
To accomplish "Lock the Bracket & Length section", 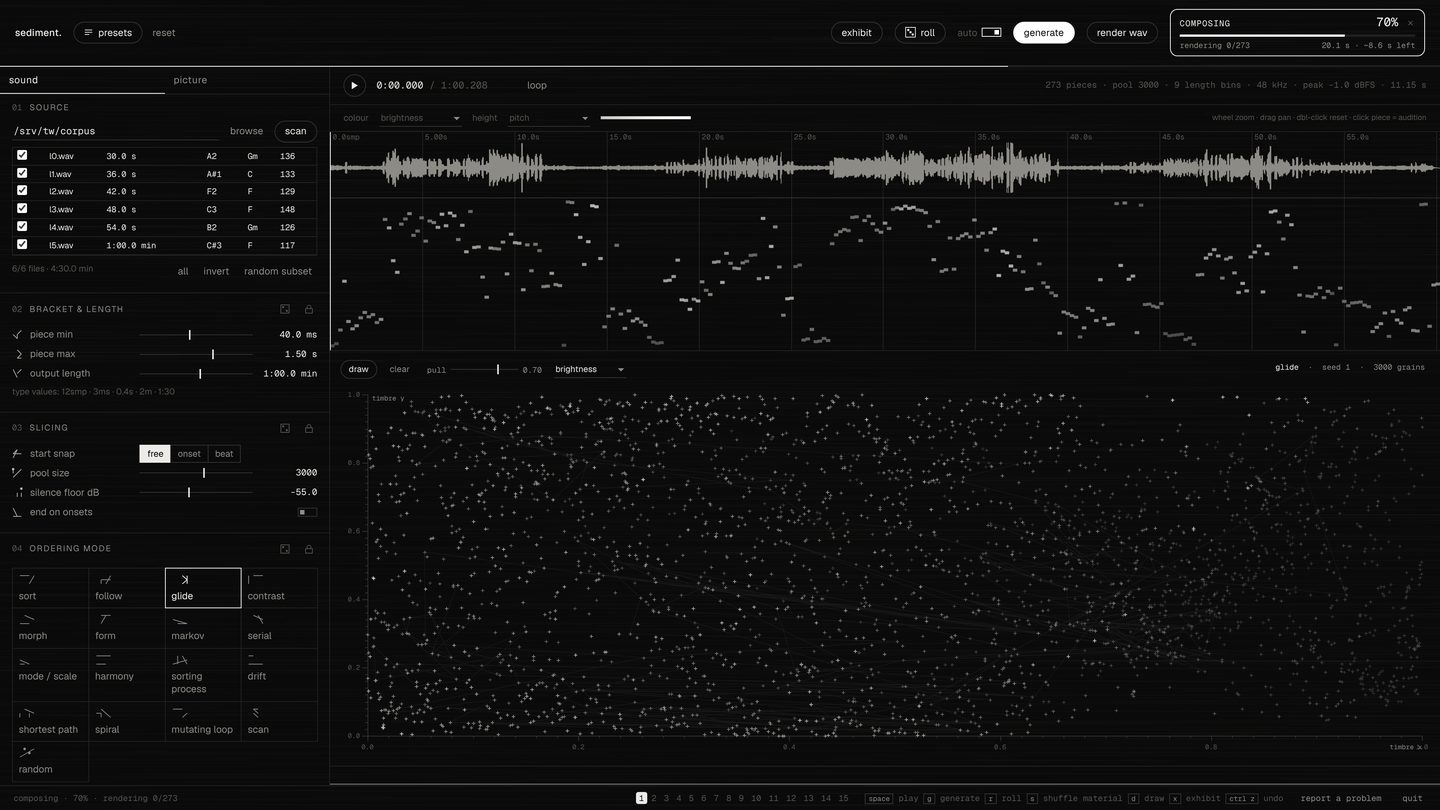I will (309, 309).
